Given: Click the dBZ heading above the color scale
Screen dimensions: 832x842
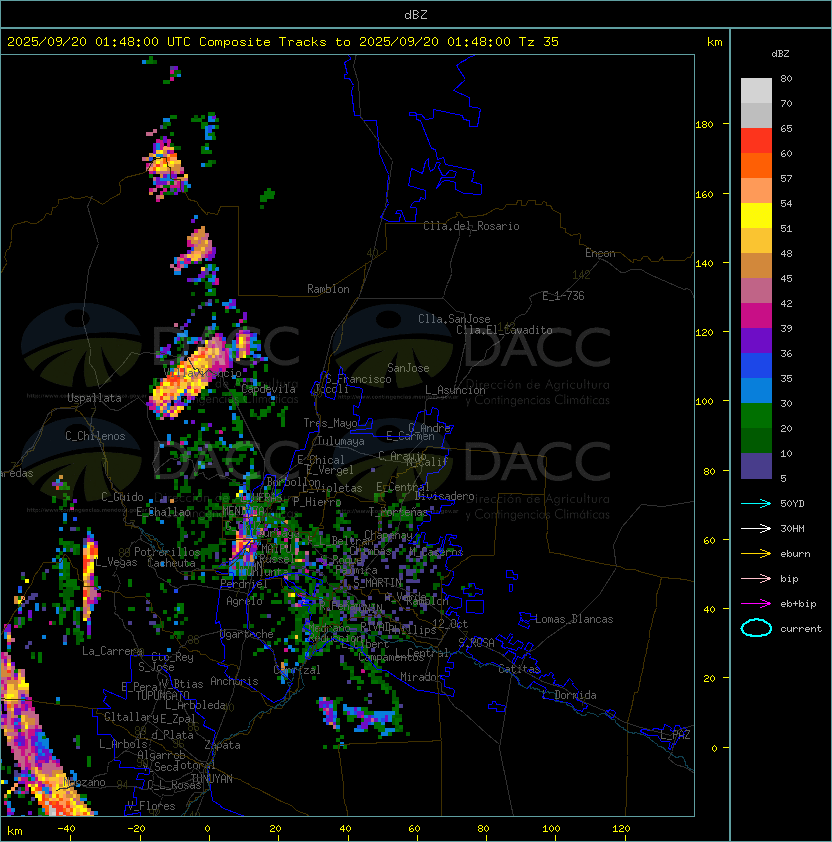Looking at the screenshot, I should pyautogui.click(x=780, y=54).
